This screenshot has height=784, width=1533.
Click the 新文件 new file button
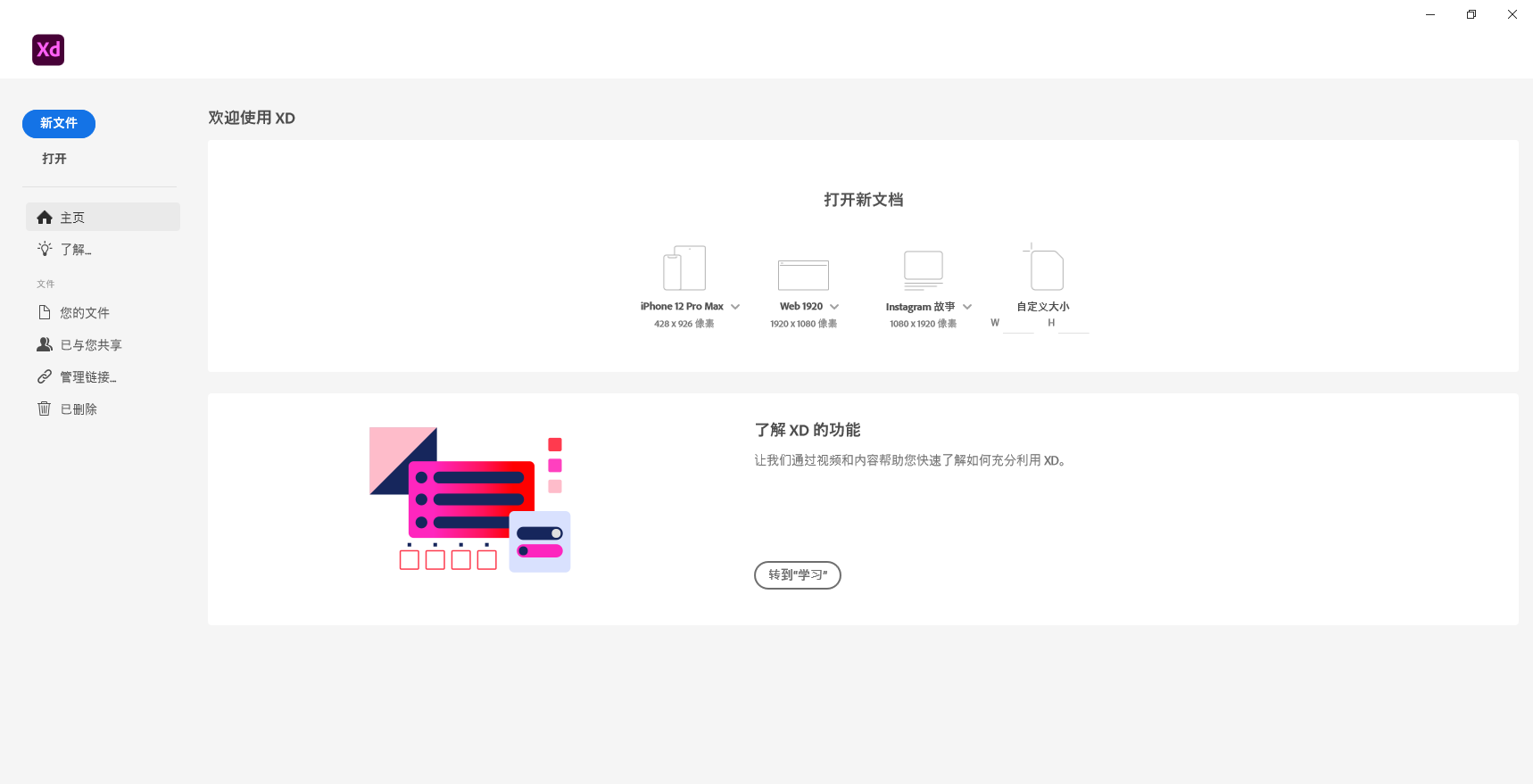pyautogui.click(x=59, y=123)
